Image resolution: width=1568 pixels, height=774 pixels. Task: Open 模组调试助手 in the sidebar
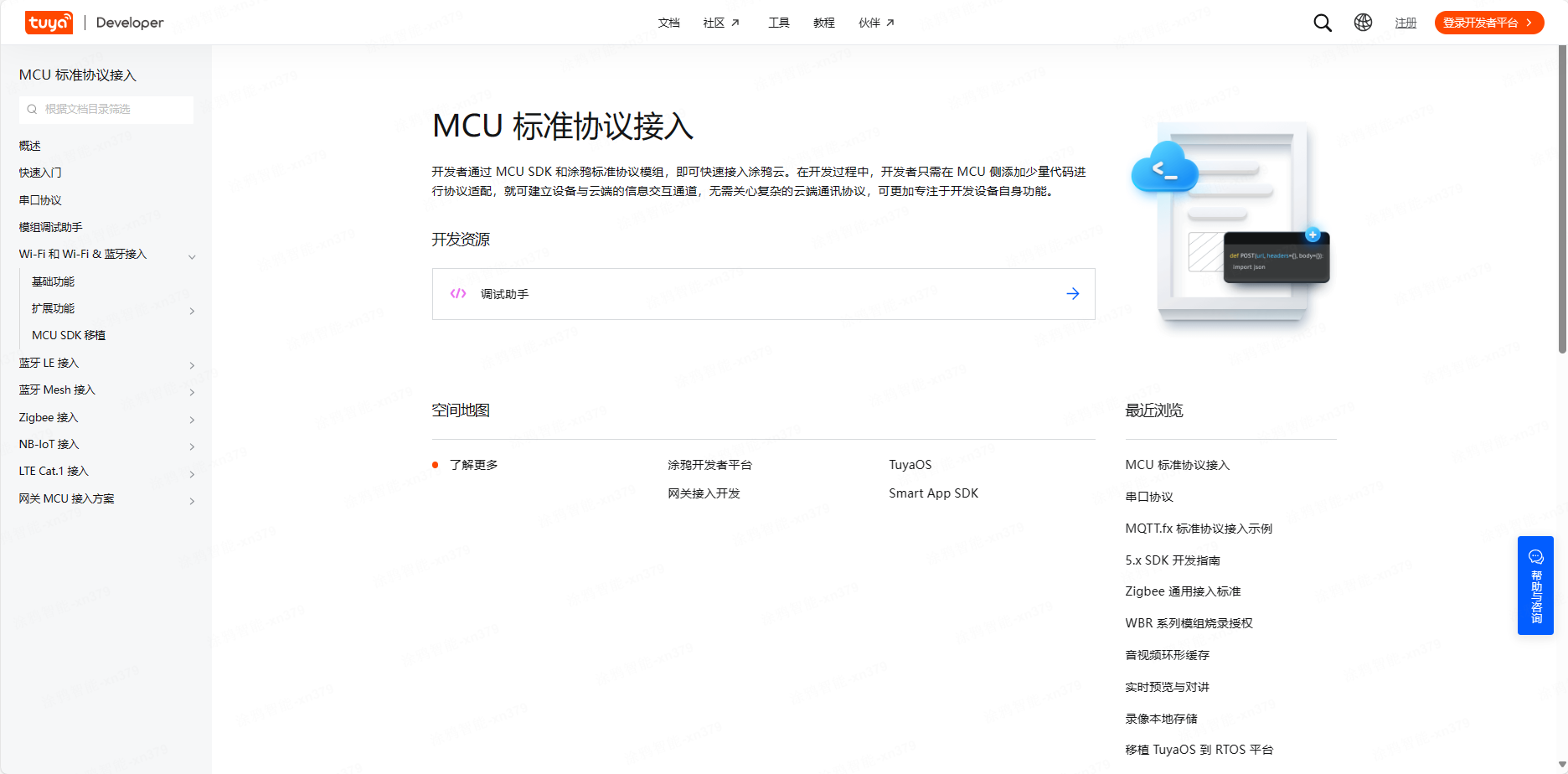tap(50, 227)
